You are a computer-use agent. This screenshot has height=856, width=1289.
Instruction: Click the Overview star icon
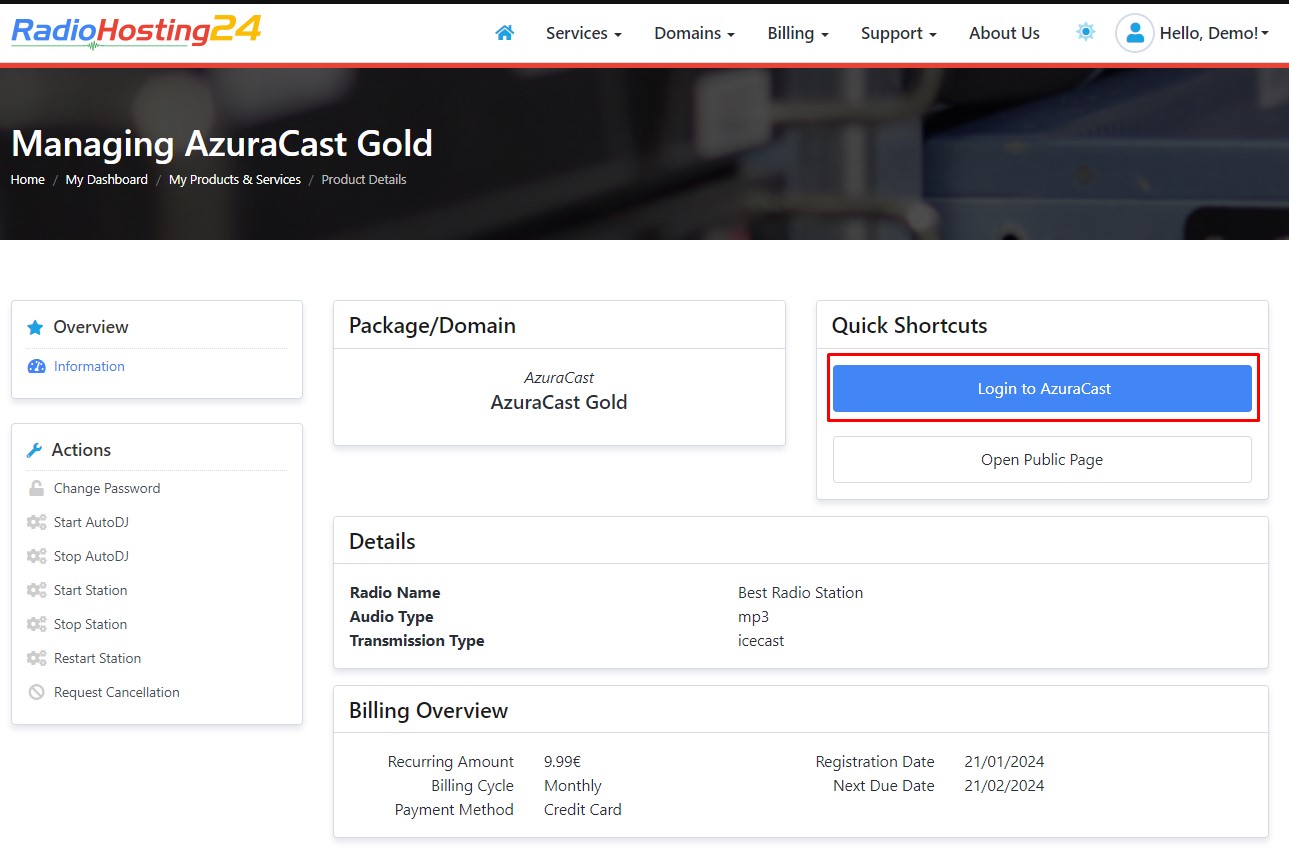(x=35, y=327)
